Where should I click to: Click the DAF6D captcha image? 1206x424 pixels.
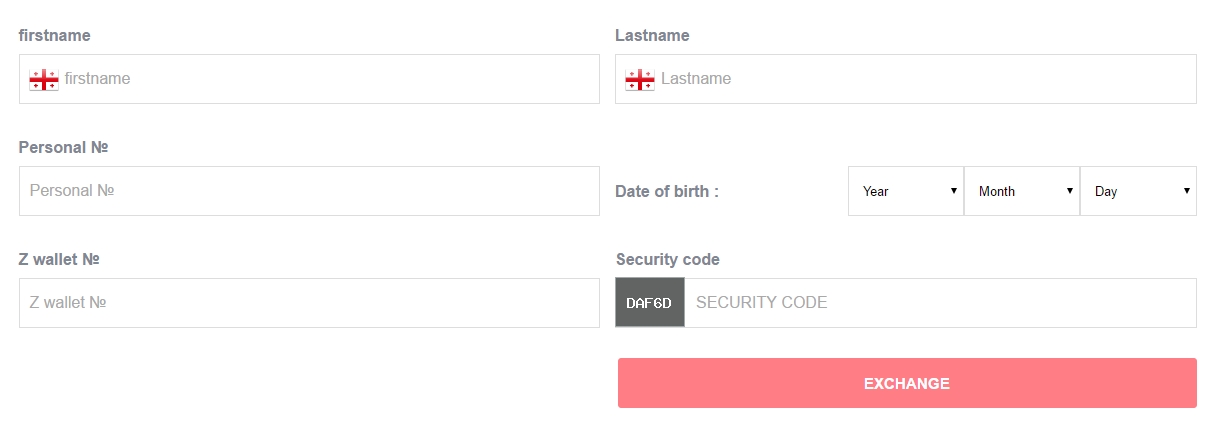(650, 303)
